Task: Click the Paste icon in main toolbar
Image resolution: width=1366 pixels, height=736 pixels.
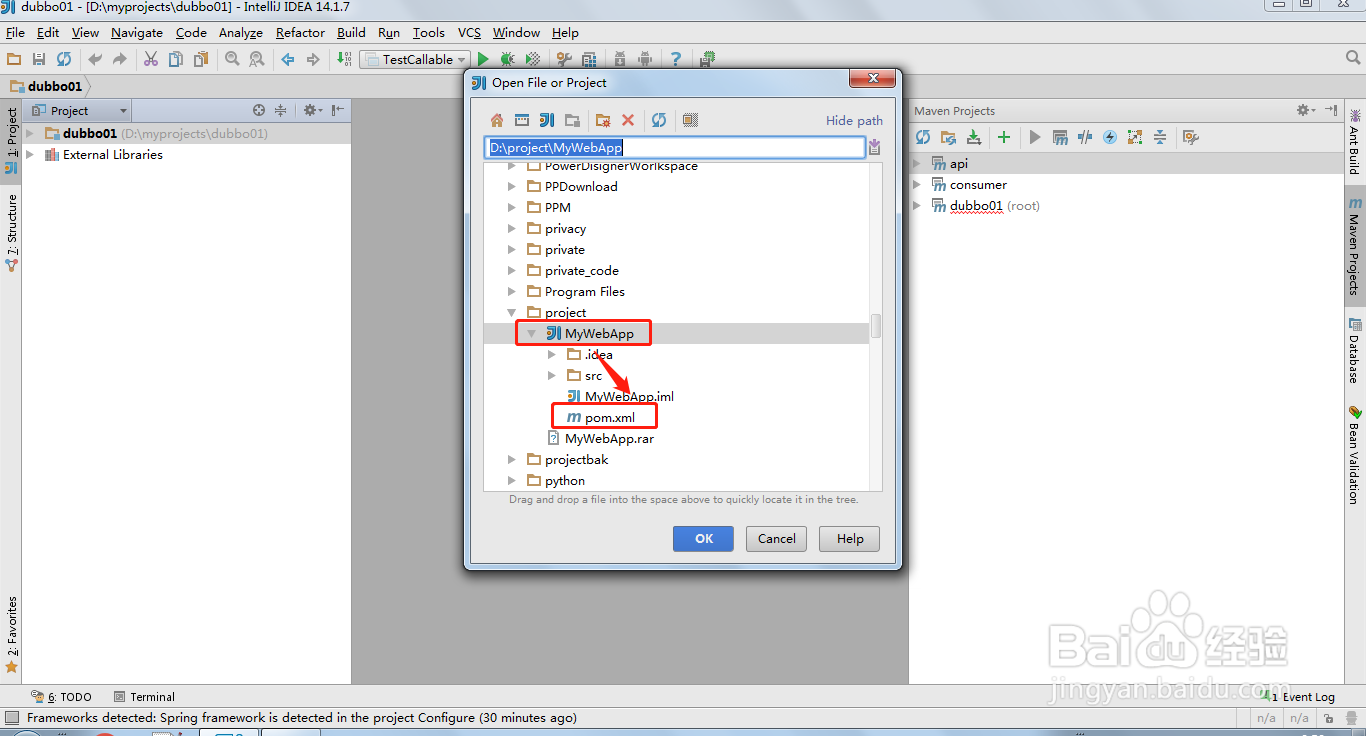Action: (201, 60)
